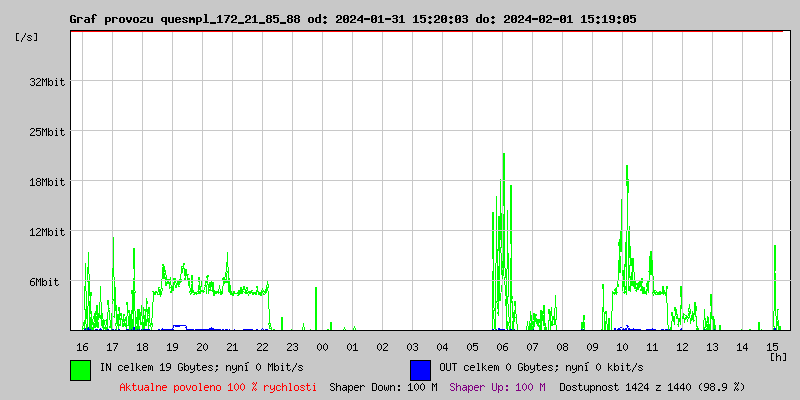Click the [/s] unit label
The height and width of the screenshot is (400, 800).
point(27,37)
